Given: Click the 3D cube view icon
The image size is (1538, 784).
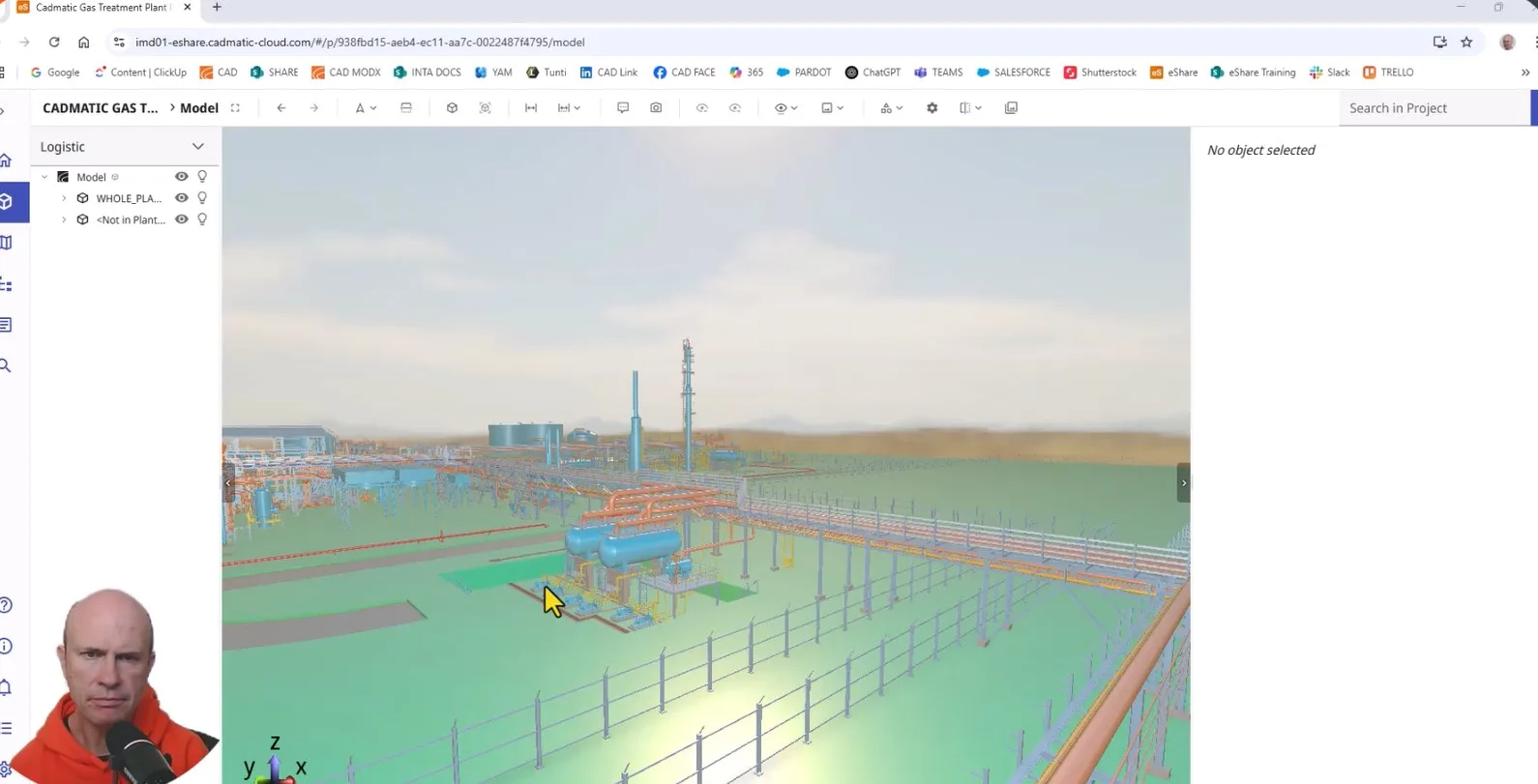Looking at the screenshot, I should [x=452, y=108].
